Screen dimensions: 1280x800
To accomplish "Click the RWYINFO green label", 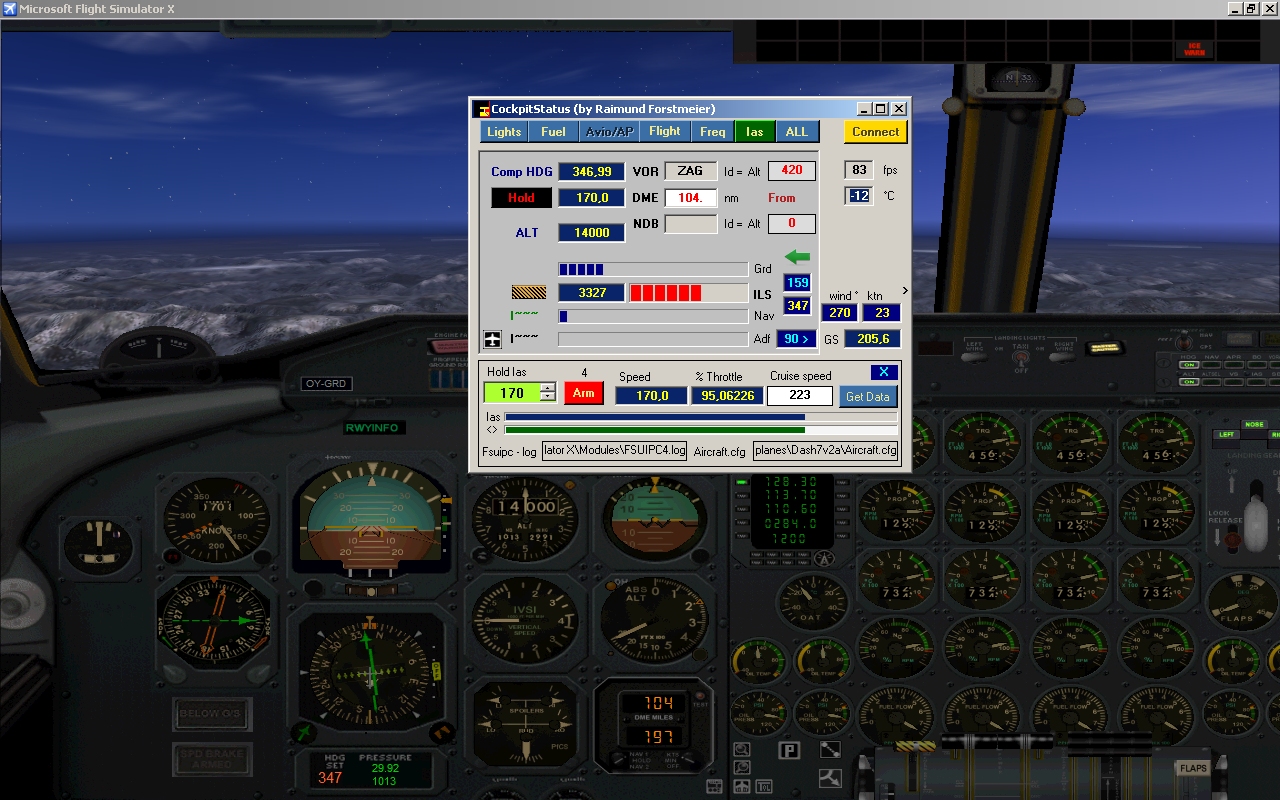I will (x=372, y=428).
